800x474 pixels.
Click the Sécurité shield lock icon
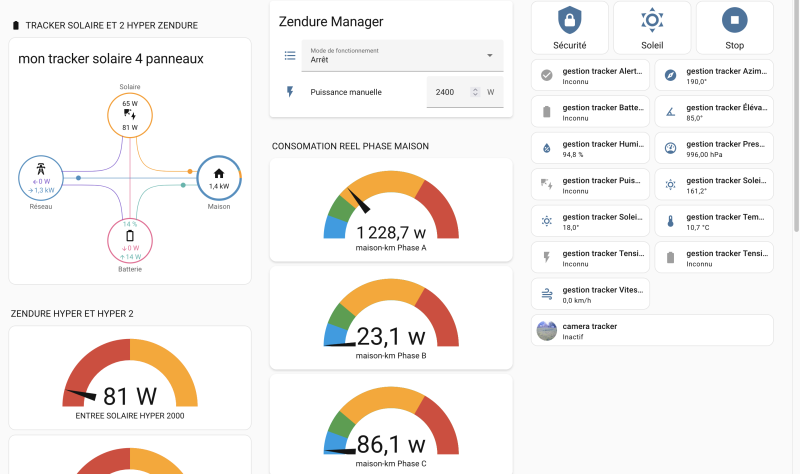pyautogui.click(x=569, y=20)
